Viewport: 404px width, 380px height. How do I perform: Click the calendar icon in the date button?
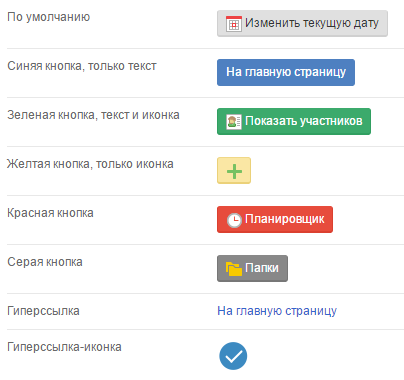coord(234,24)
